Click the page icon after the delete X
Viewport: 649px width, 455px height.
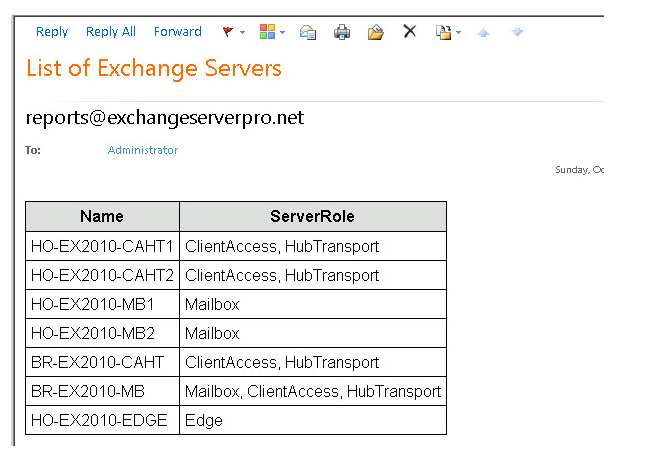coord(443,32)
